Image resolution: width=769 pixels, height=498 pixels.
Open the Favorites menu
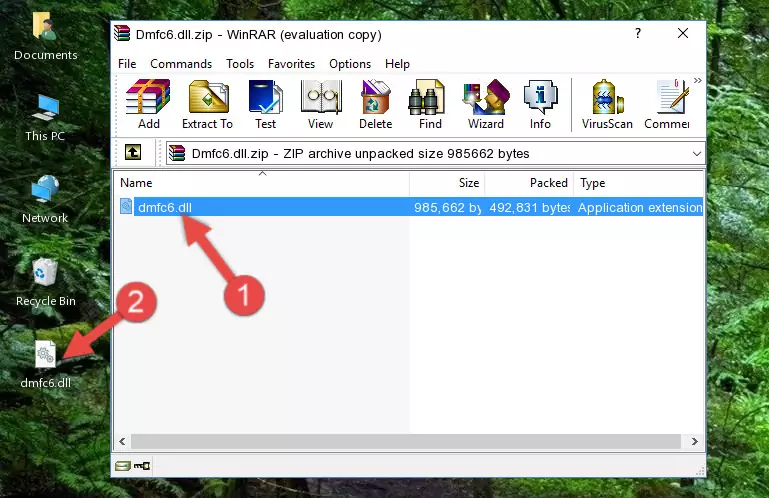291,64
